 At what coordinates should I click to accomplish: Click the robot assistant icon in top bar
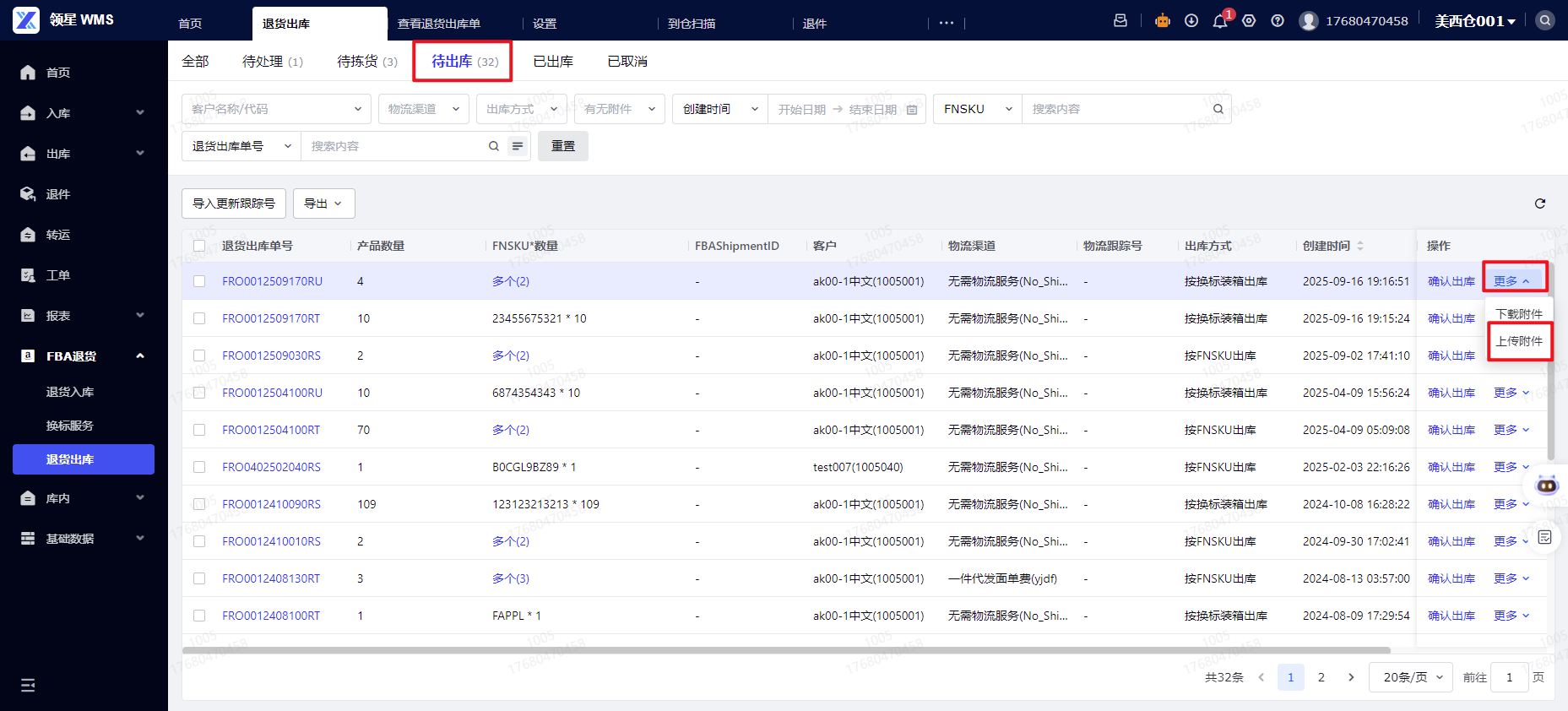point(1163,21)
